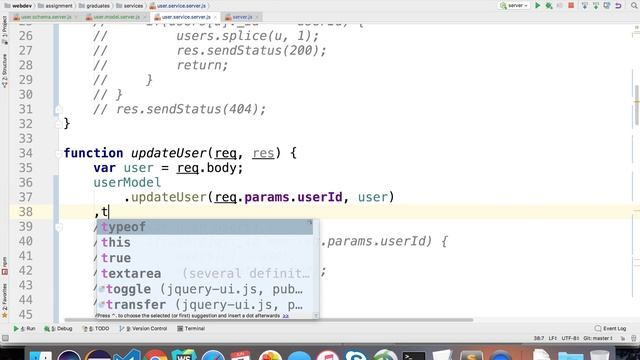Screen dimensions: 640x360
Task: Pick textarea in the completion suggestions
Action: click(204, 273)
